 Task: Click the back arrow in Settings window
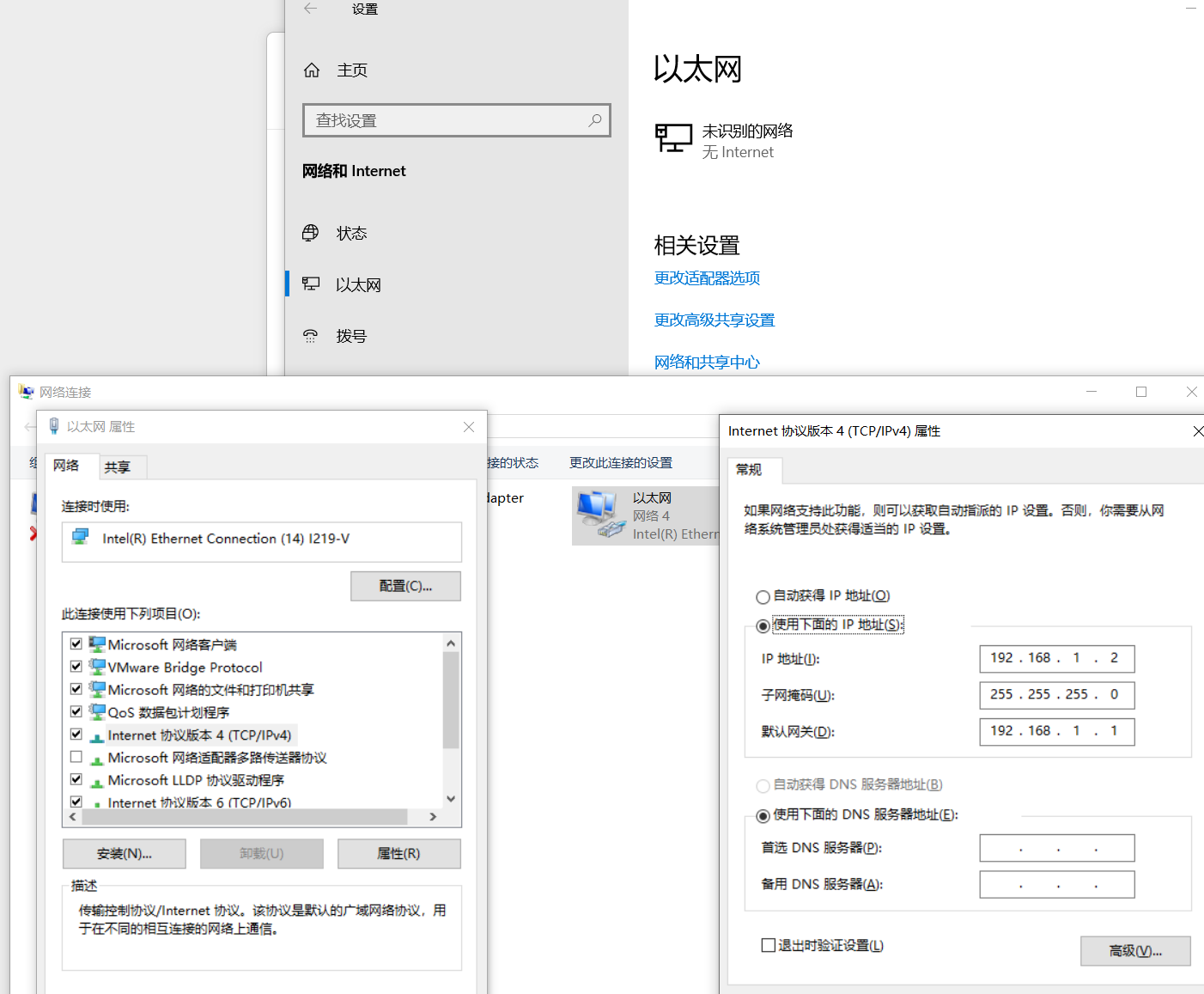pyautogui.click(x=311, y=9)
